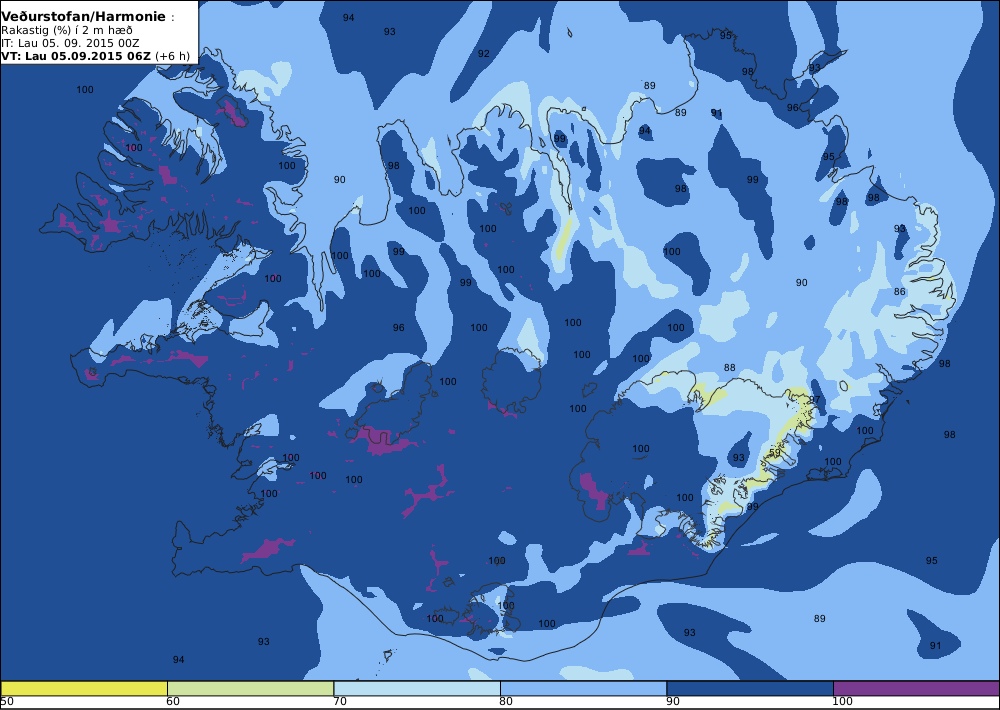Select the 'IT: Lau 05. 09. 2015 00Z' line
Screen dimensions: 1000x710
point(70,43)
